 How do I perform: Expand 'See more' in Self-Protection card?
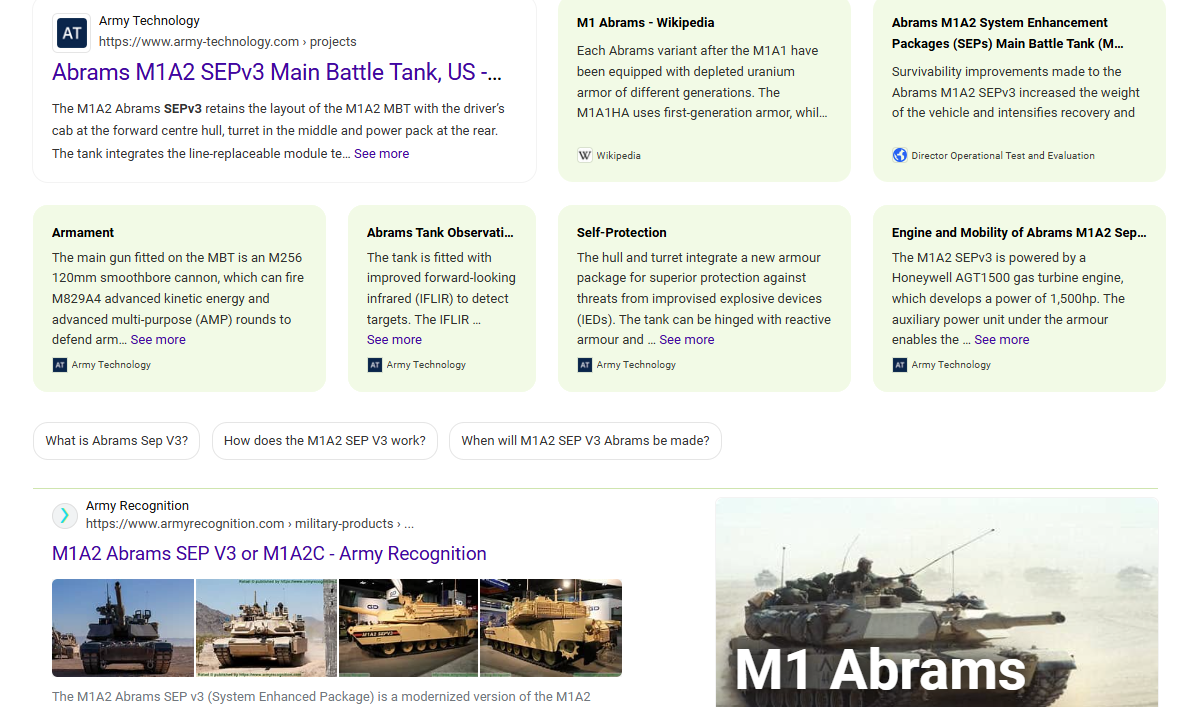[x=687, y=340]
